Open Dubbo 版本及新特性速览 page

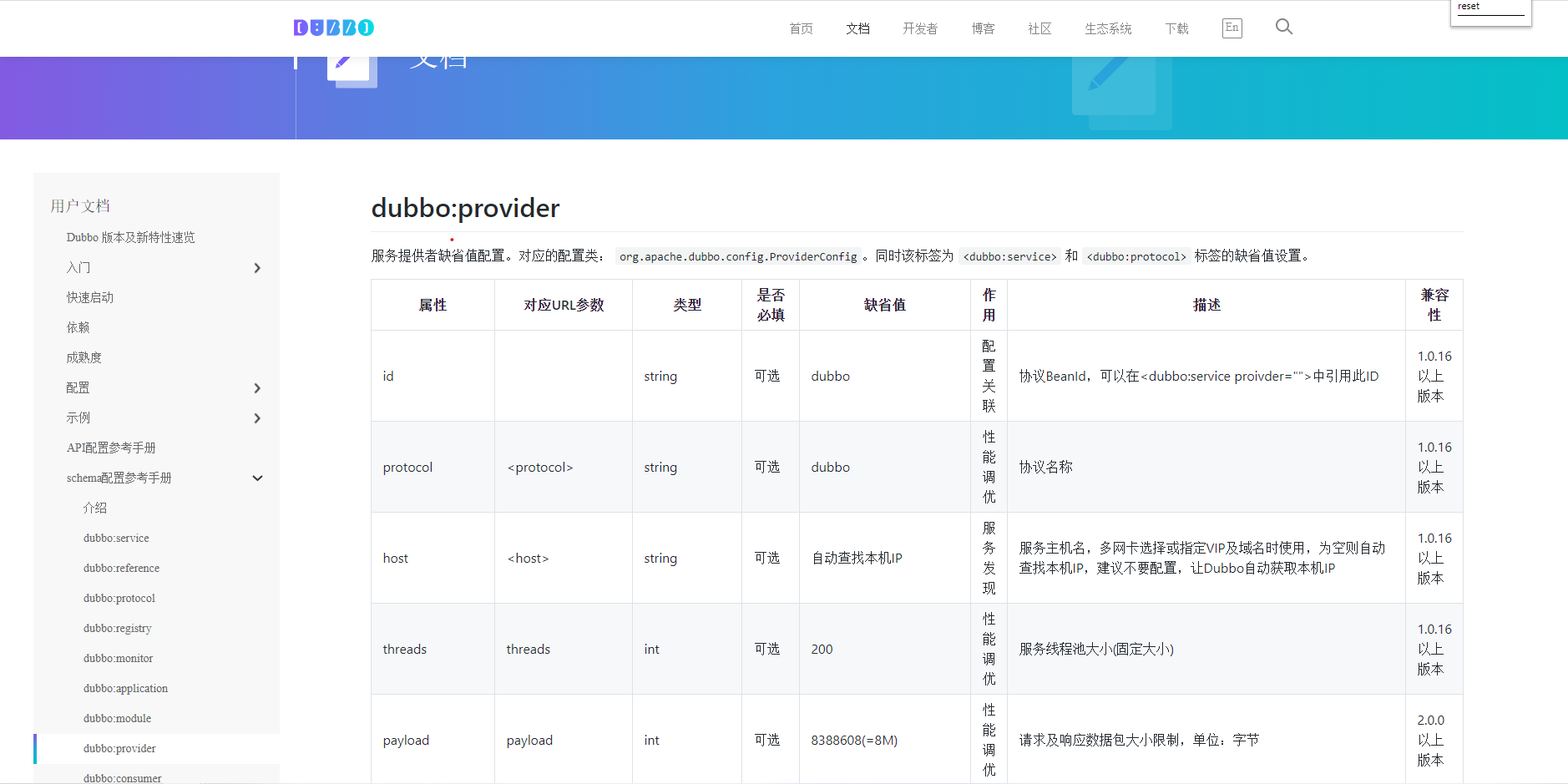[130, 238]
